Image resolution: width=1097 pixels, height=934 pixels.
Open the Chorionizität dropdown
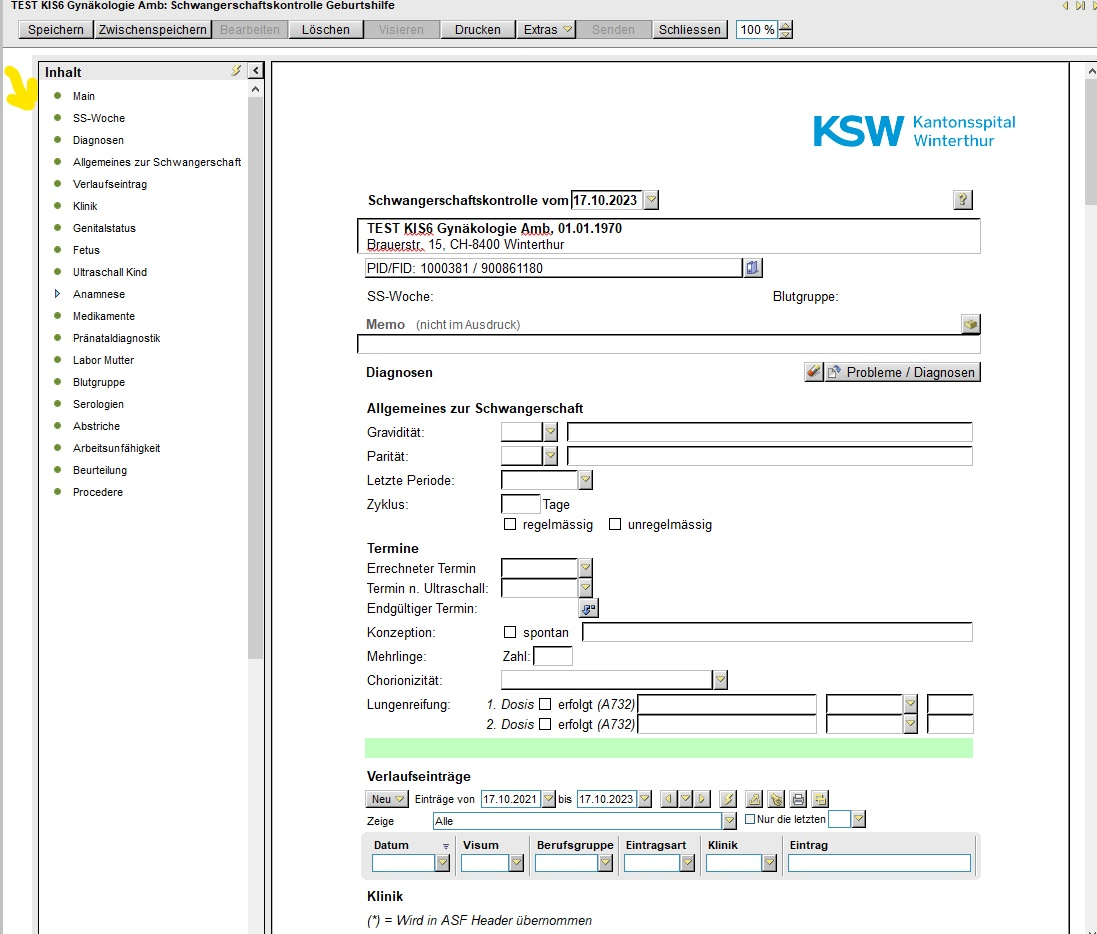[720, 680]
